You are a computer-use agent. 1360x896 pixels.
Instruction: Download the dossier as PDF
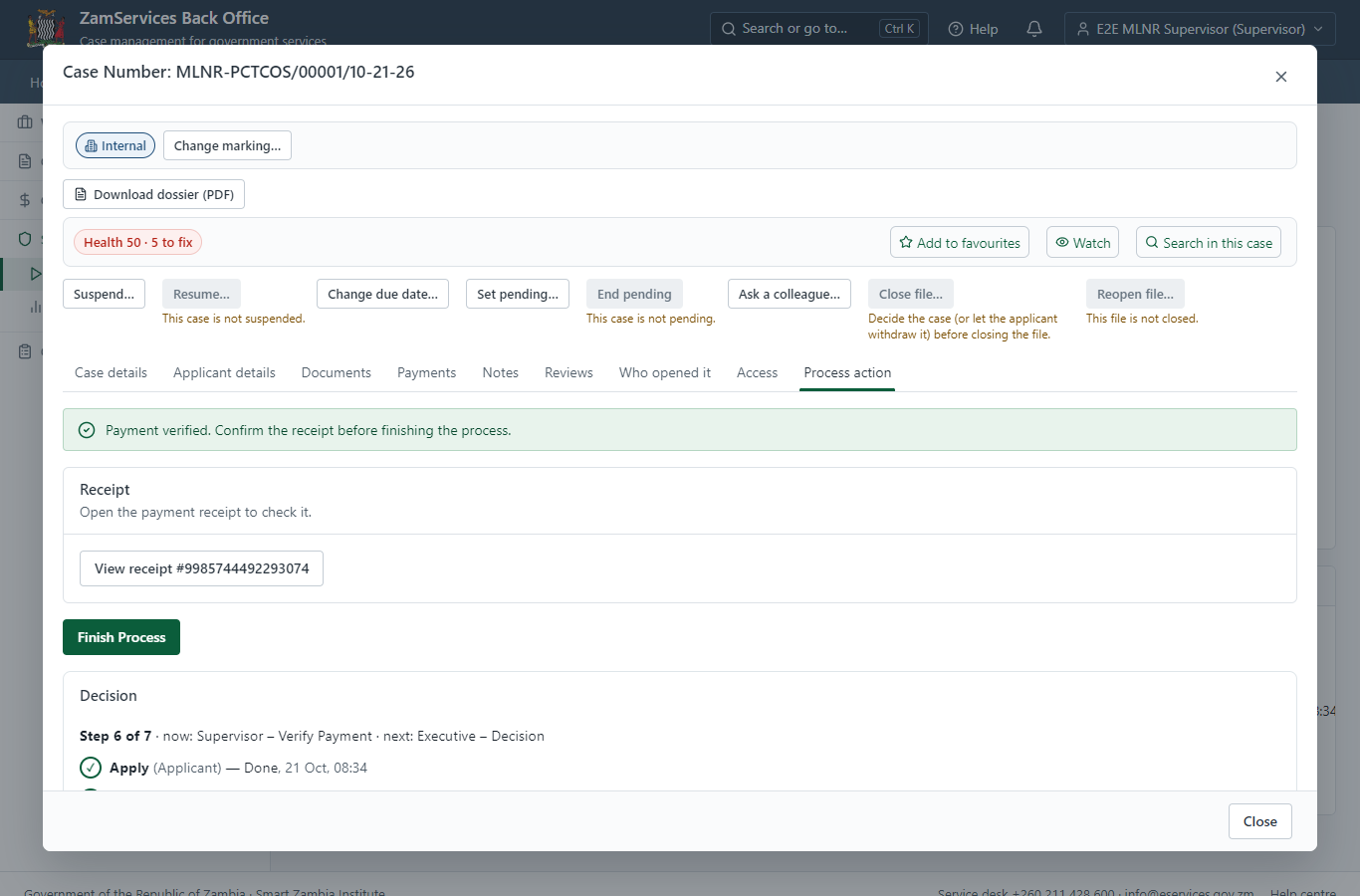(153, 194)
